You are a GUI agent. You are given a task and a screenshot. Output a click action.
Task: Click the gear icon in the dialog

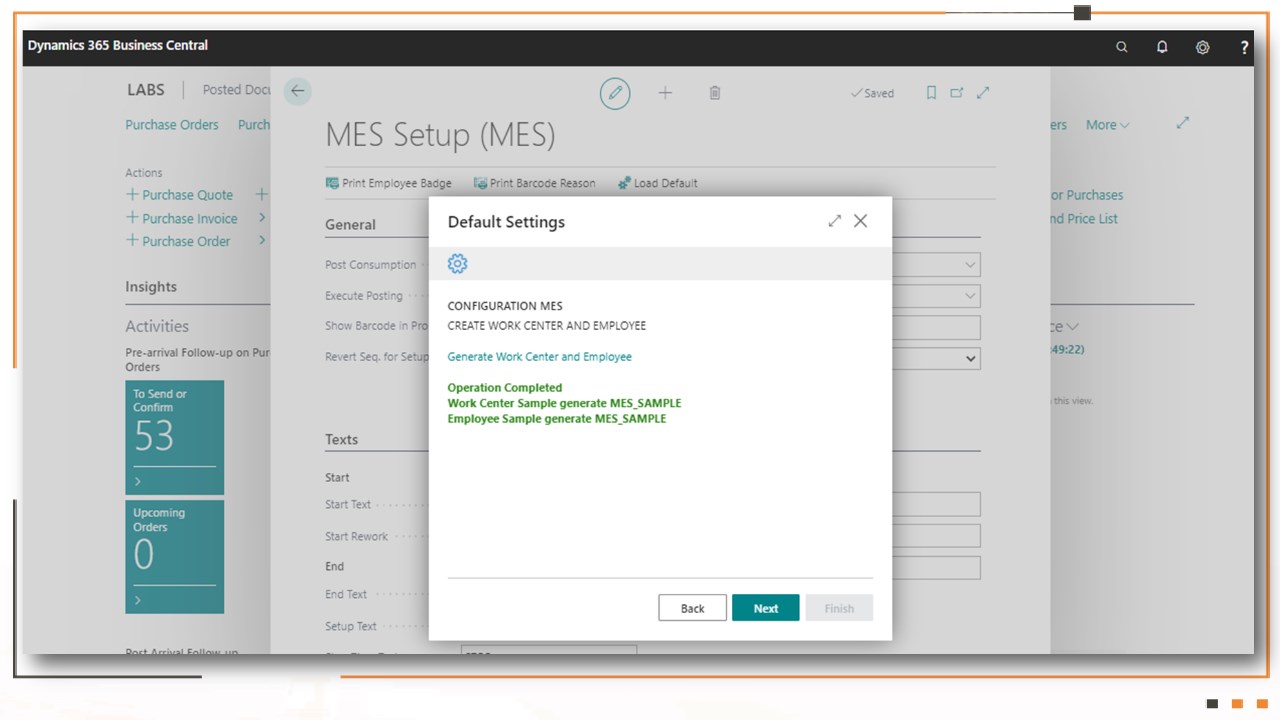point(457,264)
